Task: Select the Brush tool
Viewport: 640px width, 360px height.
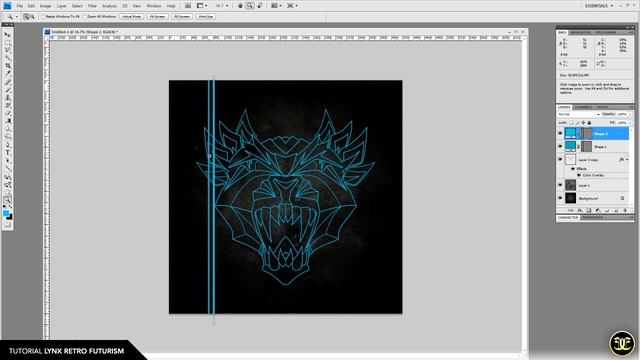Action: click(7, 90)
